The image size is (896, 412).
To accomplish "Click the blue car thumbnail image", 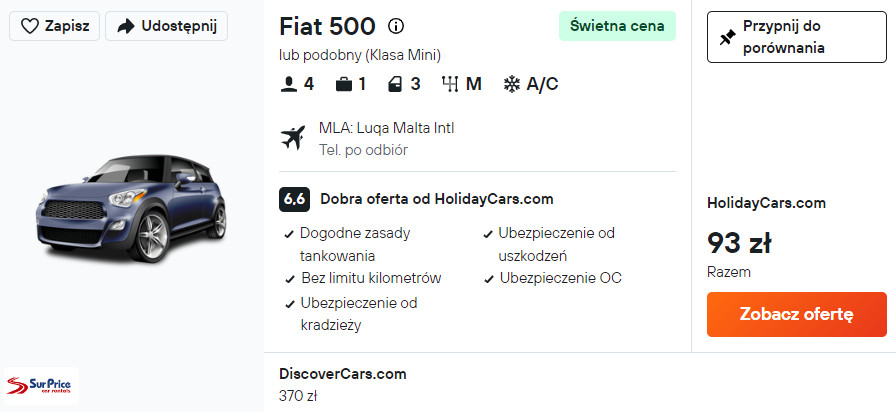I will tap(130, 208).
